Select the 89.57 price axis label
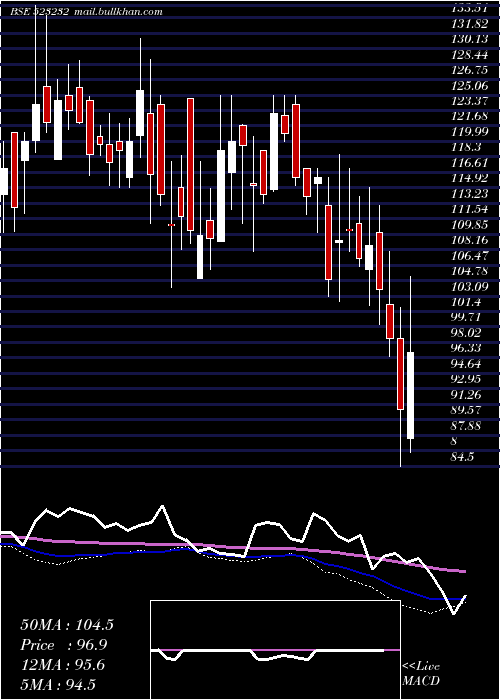 pyautogui.click(x=466, y=410)
